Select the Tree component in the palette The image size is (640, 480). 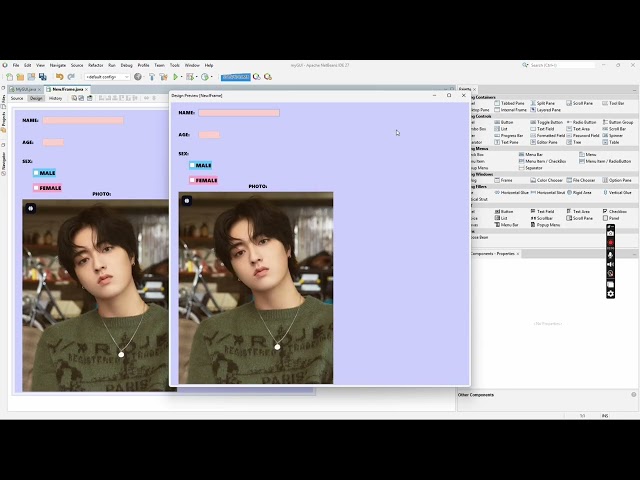point(574,142)
